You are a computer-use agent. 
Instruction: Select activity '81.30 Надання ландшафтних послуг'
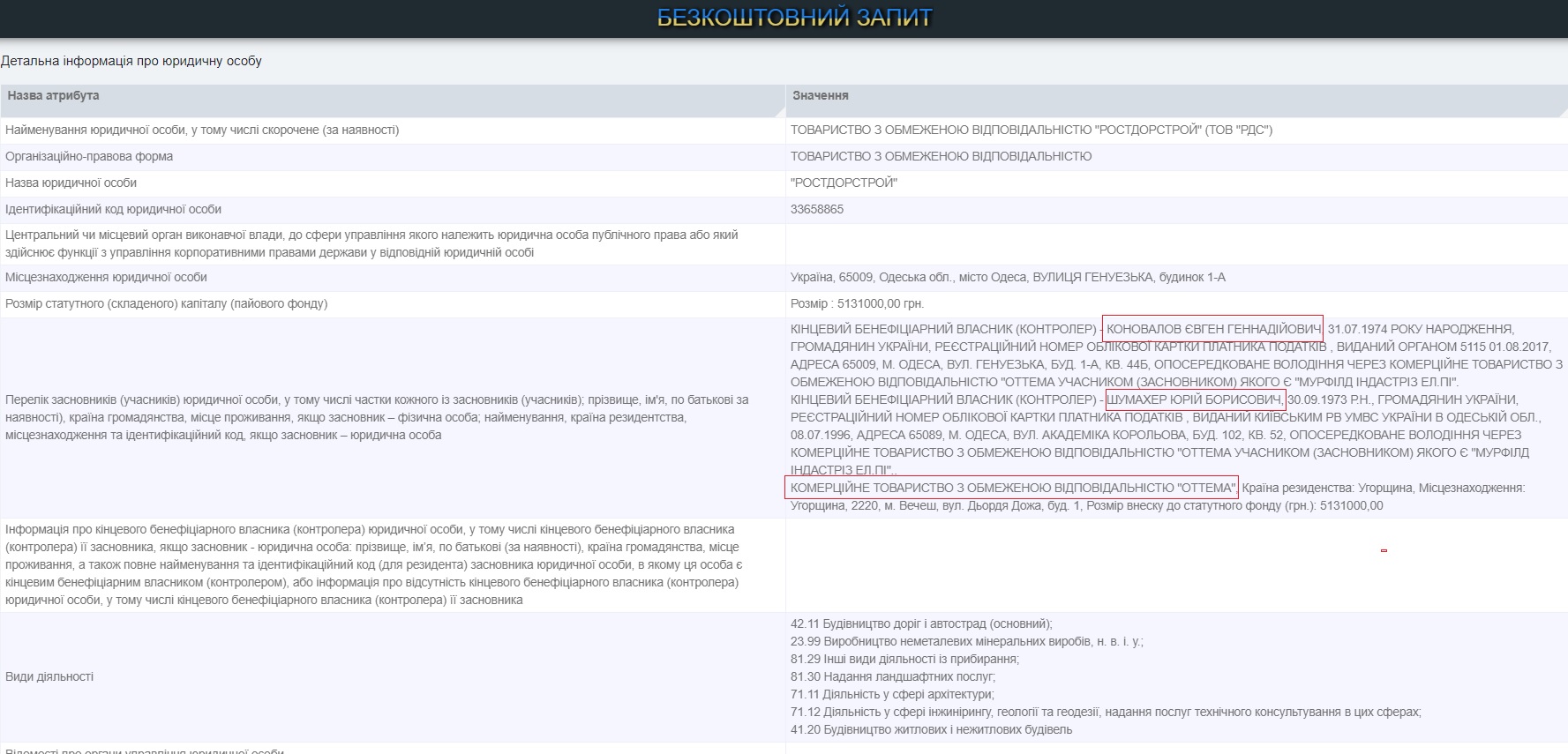tap(893, 676)
